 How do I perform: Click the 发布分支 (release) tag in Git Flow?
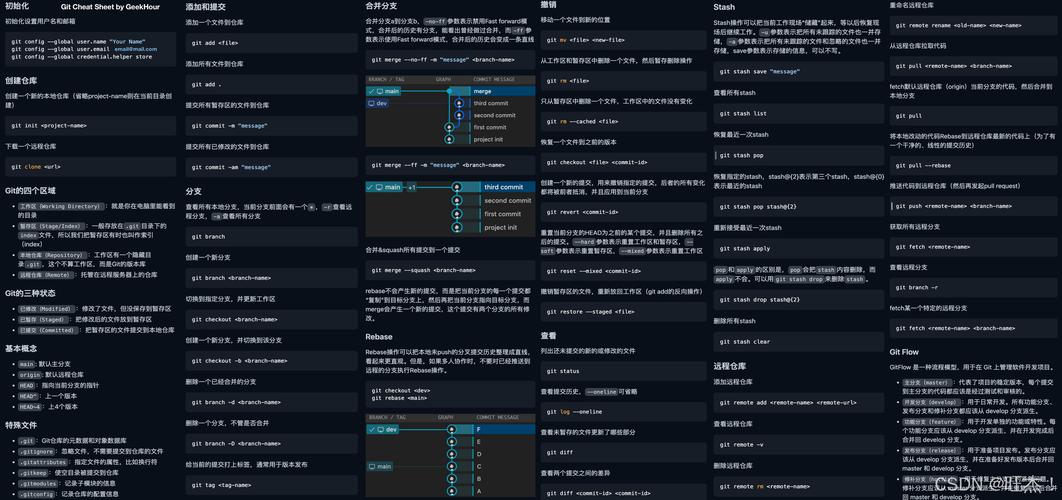click(931, 450)
